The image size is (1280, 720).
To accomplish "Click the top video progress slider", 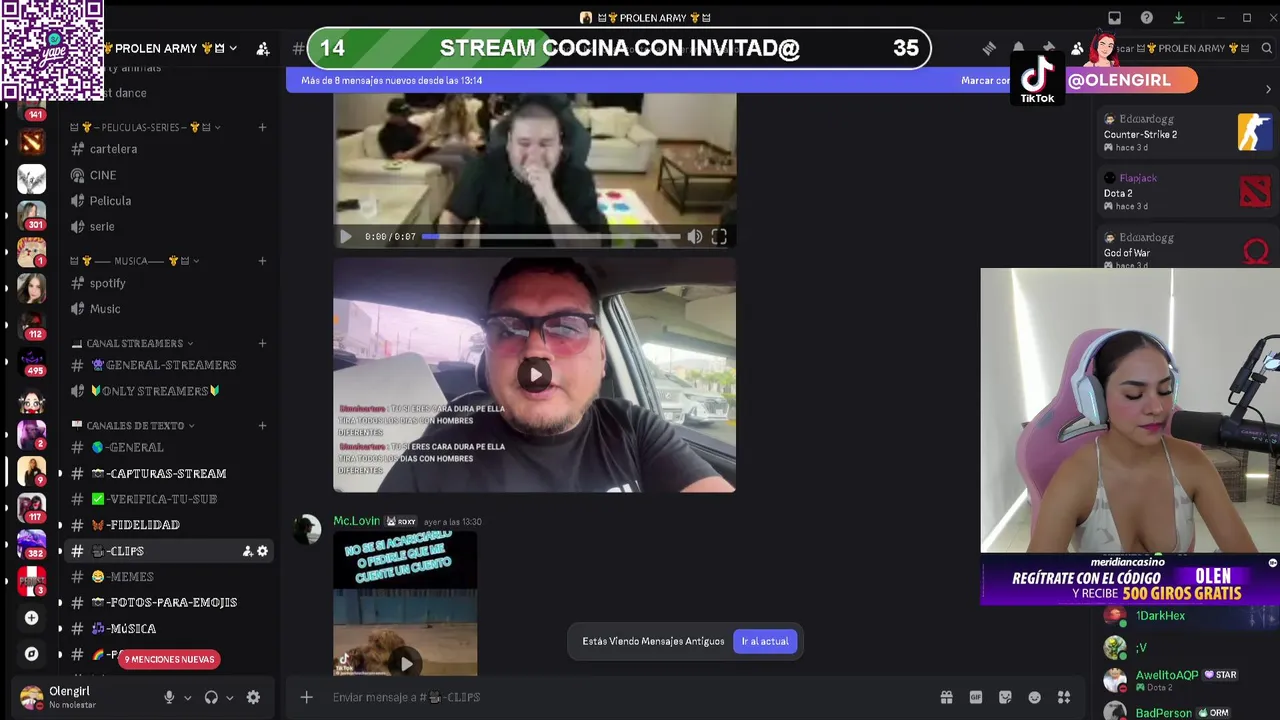I will point(551,237).
